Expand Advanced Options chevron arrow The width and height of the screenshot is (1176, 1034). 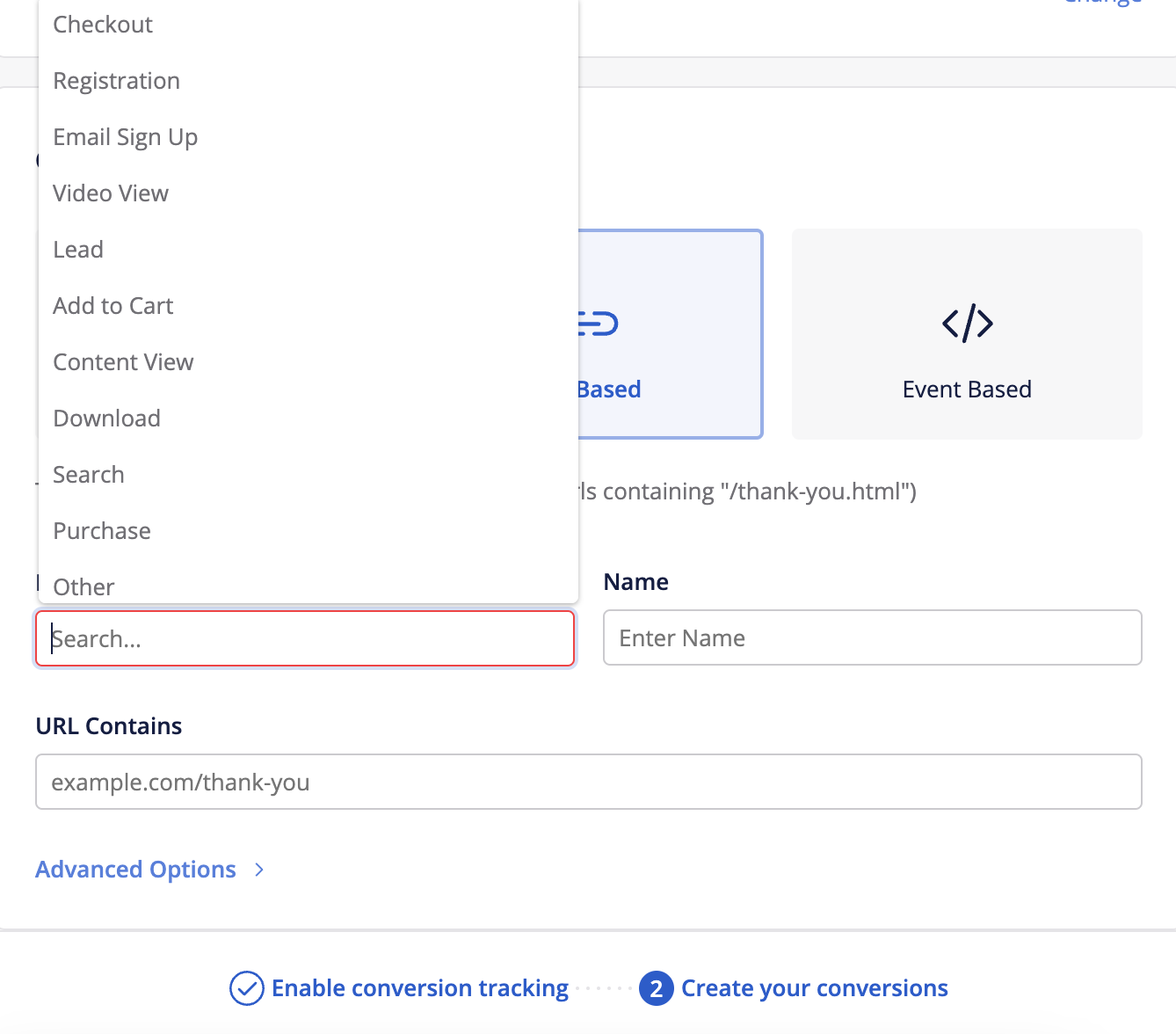259,870
